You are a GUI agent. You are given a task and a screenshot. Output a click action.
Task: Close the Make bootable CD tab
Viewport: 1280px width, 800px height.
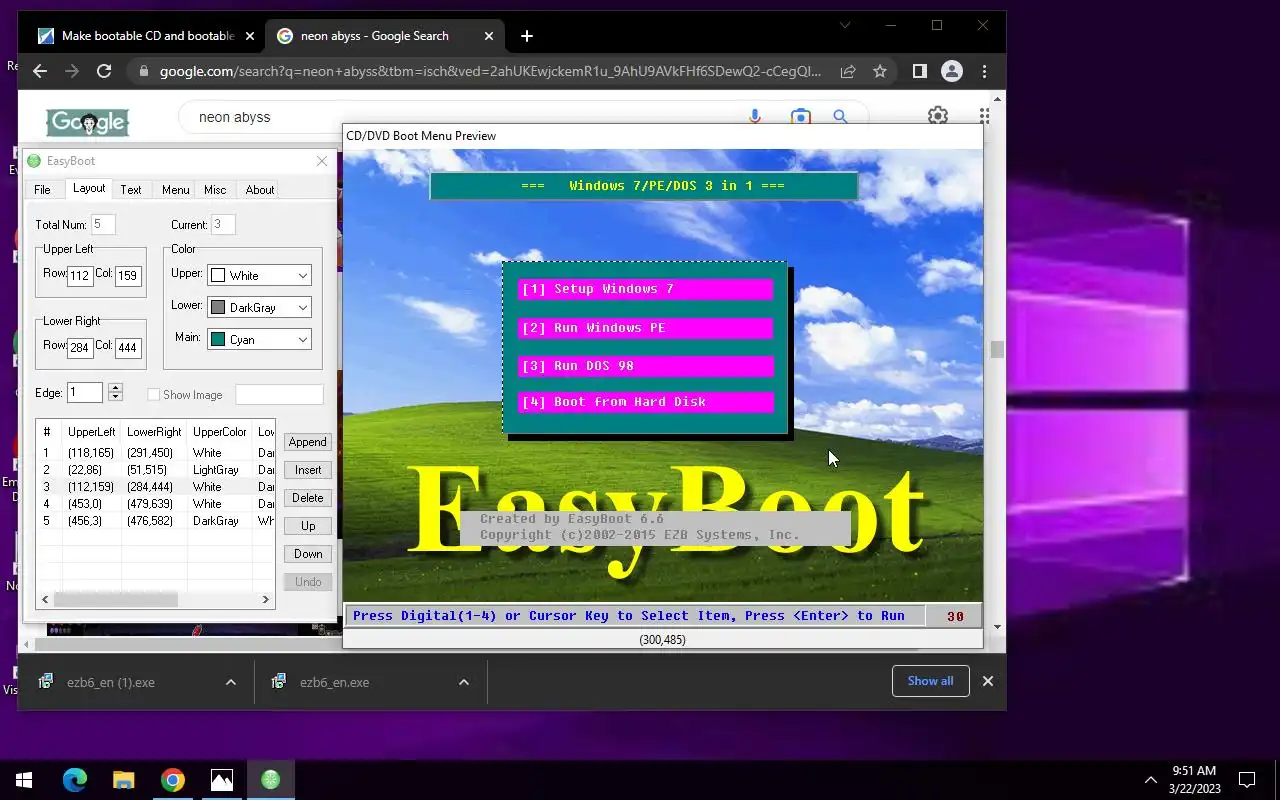(x=250, y=36)
